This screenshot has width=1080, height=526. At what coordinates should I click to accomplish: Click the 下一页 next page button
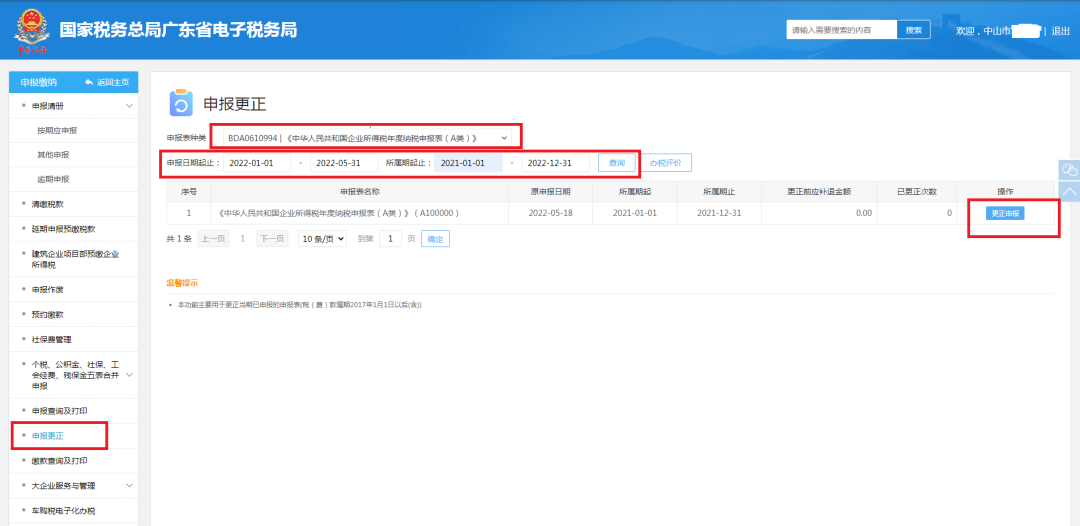coord(272,239)
